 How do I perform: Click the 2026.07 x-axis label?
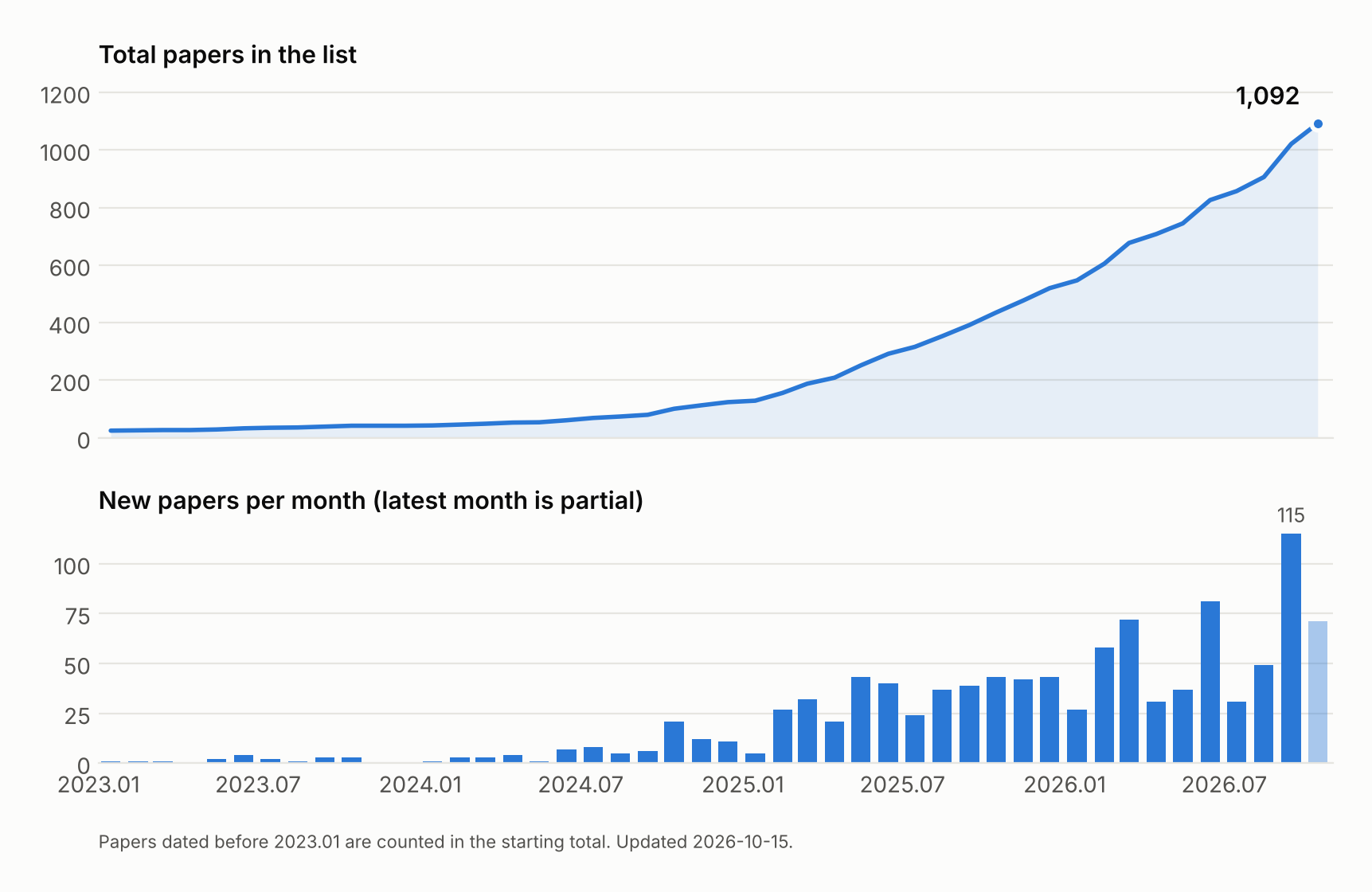click(1224, 784)
